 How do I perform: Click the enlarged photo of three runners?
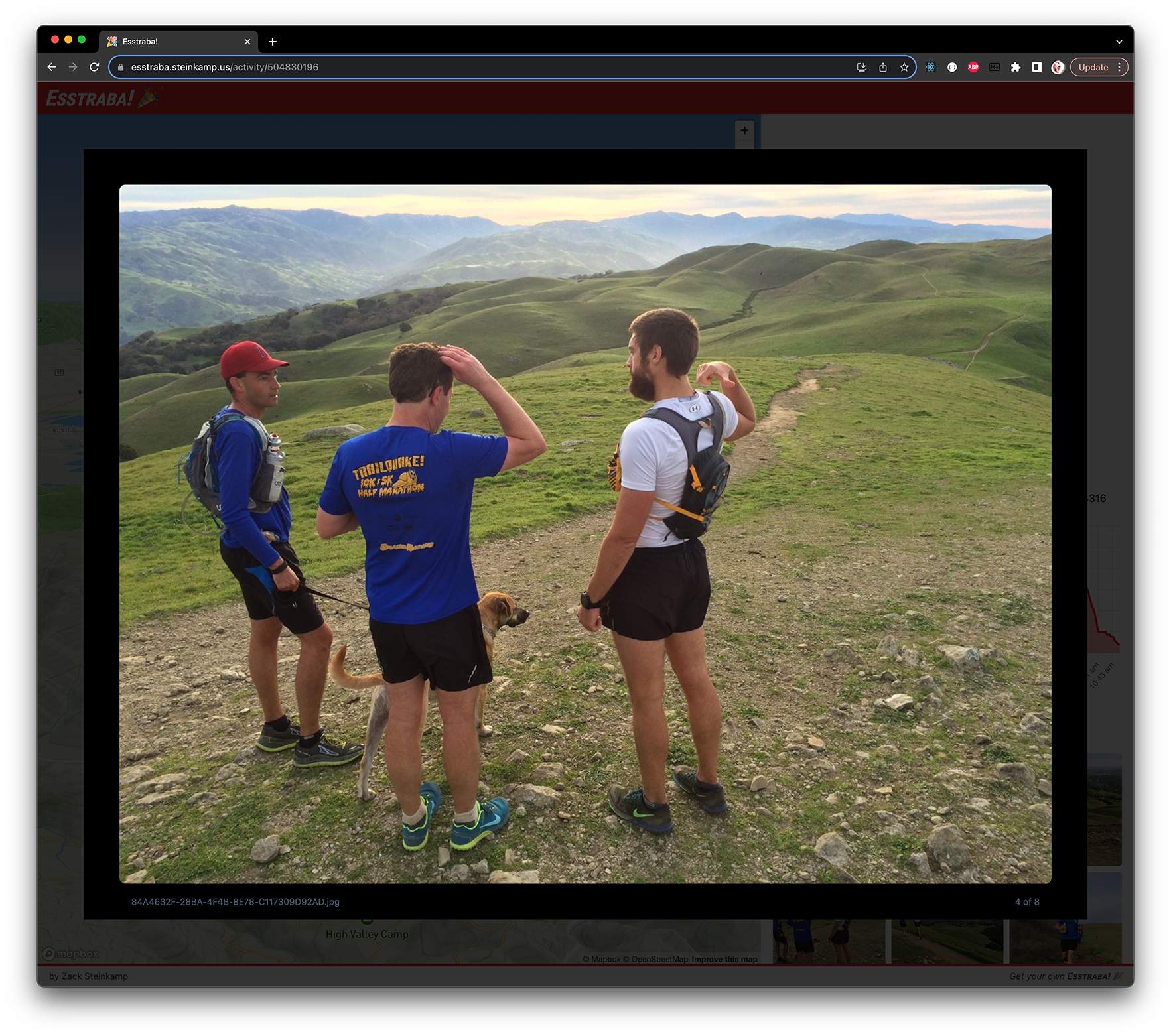click(x=585, y=533)
